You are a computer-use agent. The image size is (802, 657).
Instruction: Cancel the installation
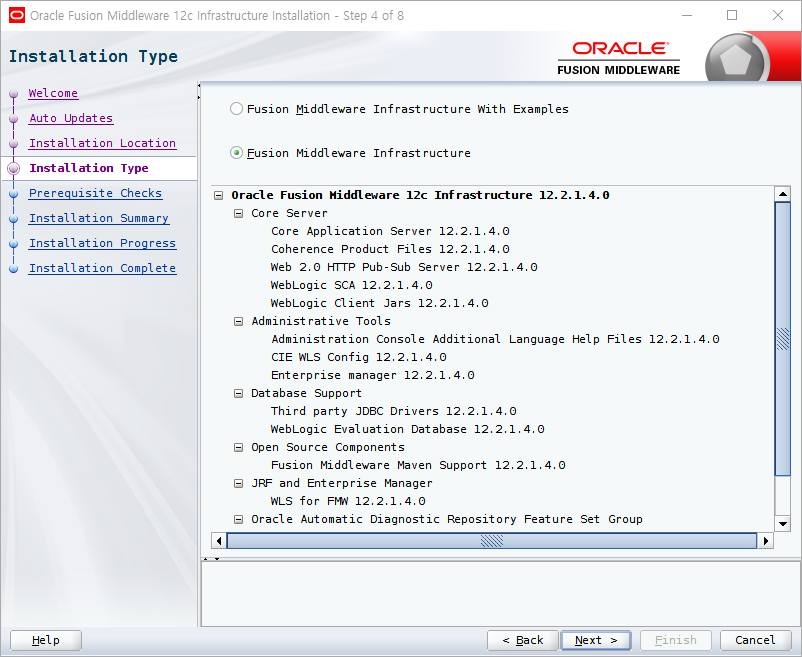pos(755,640)
